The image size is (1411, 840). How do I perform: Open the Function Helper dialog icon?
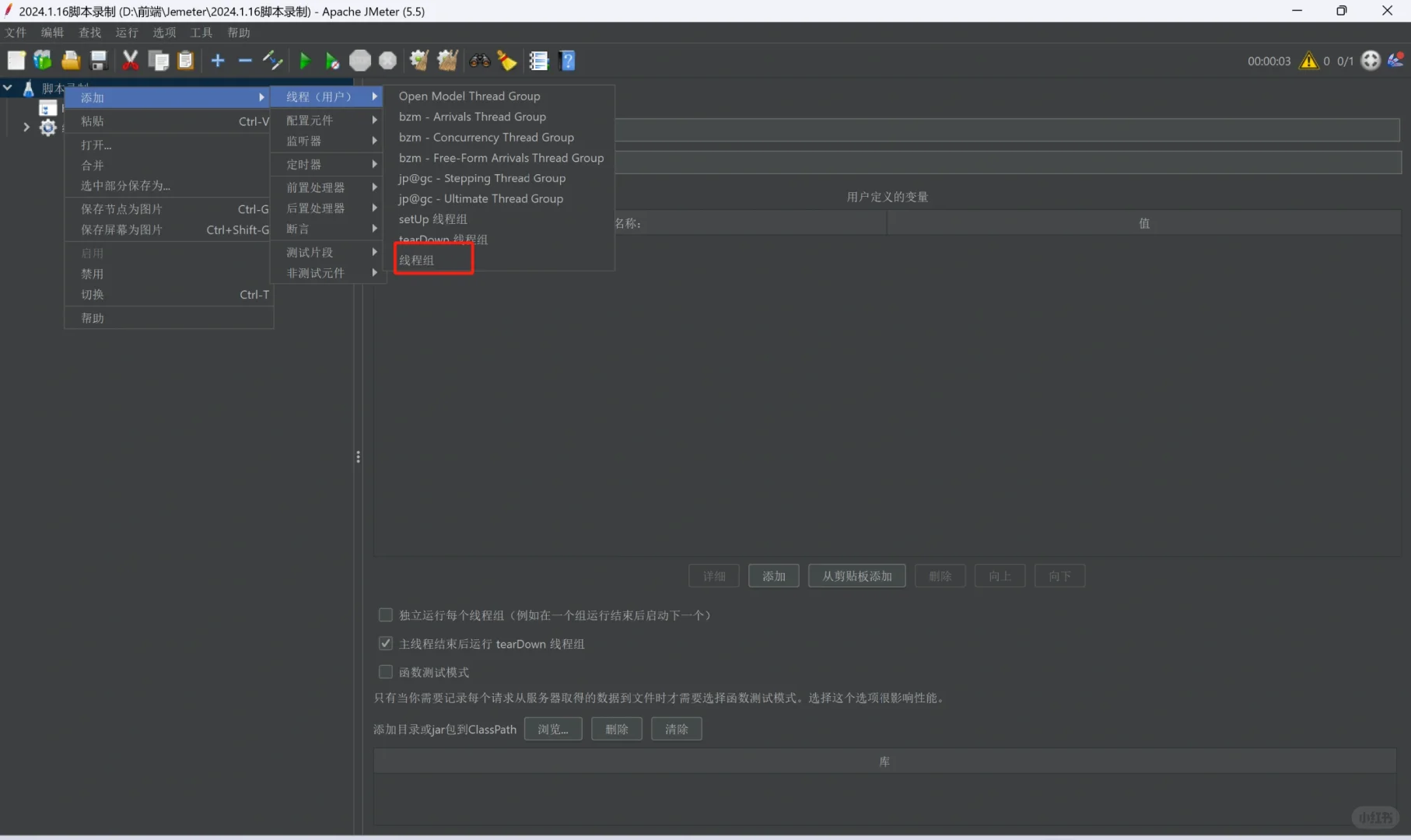pos(539,61)
